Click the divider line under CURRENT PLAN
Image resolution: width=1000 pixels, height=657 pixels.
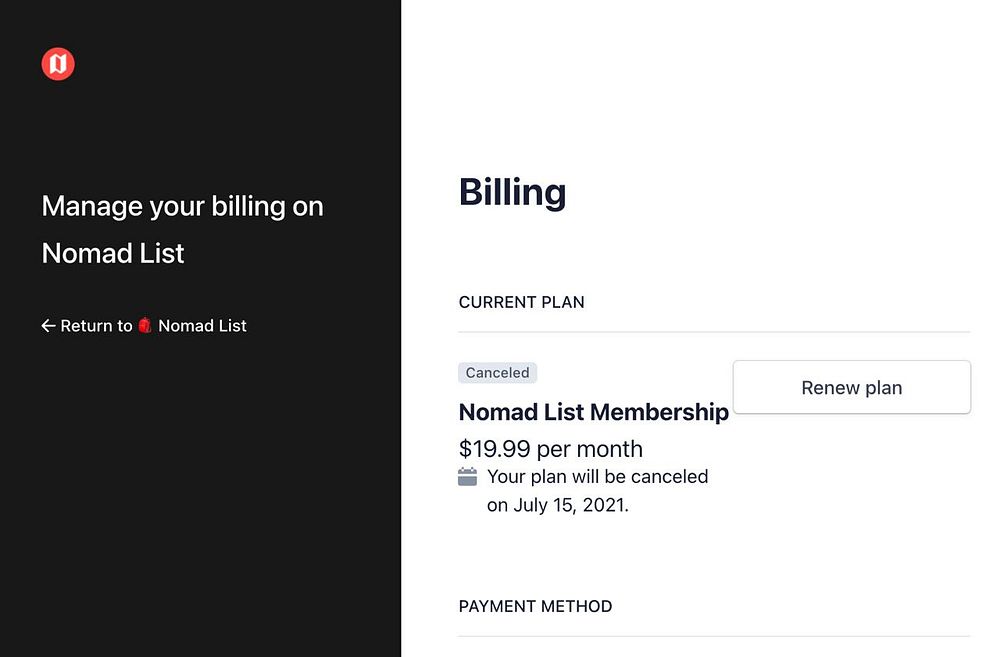click(x=714, y=332)
